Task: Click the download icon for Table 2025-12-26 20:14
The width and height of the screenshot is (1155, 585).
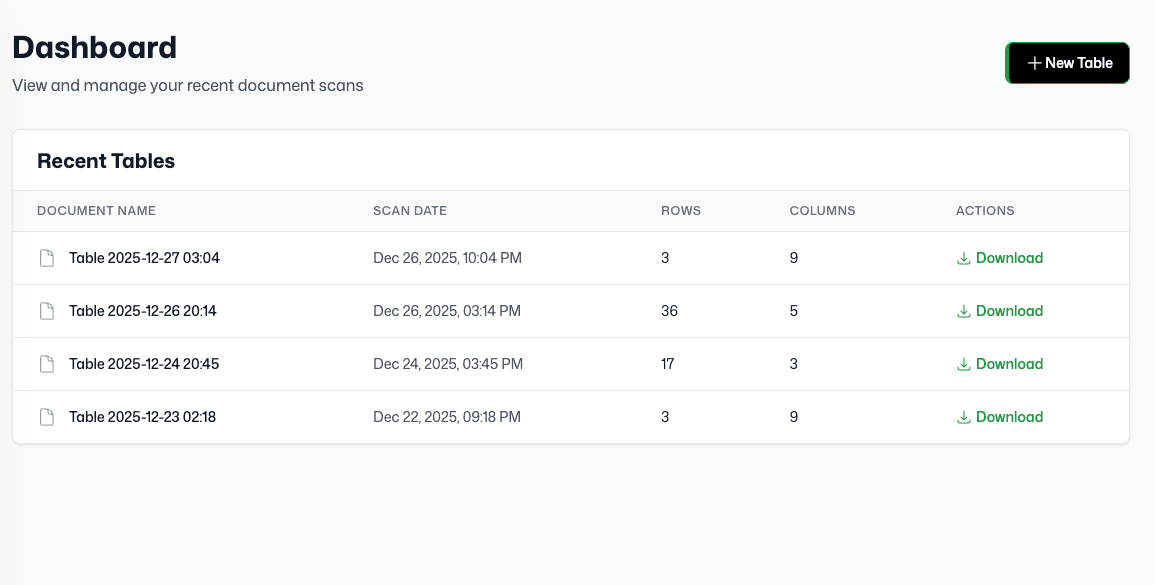Action: [x=963, y=311]
